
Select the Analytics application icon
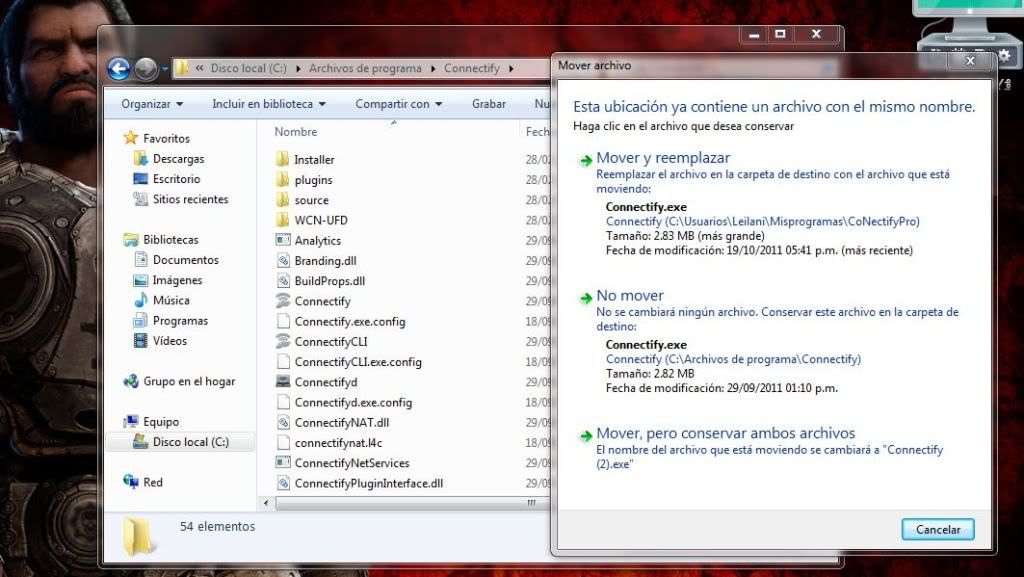coord(283,240)
